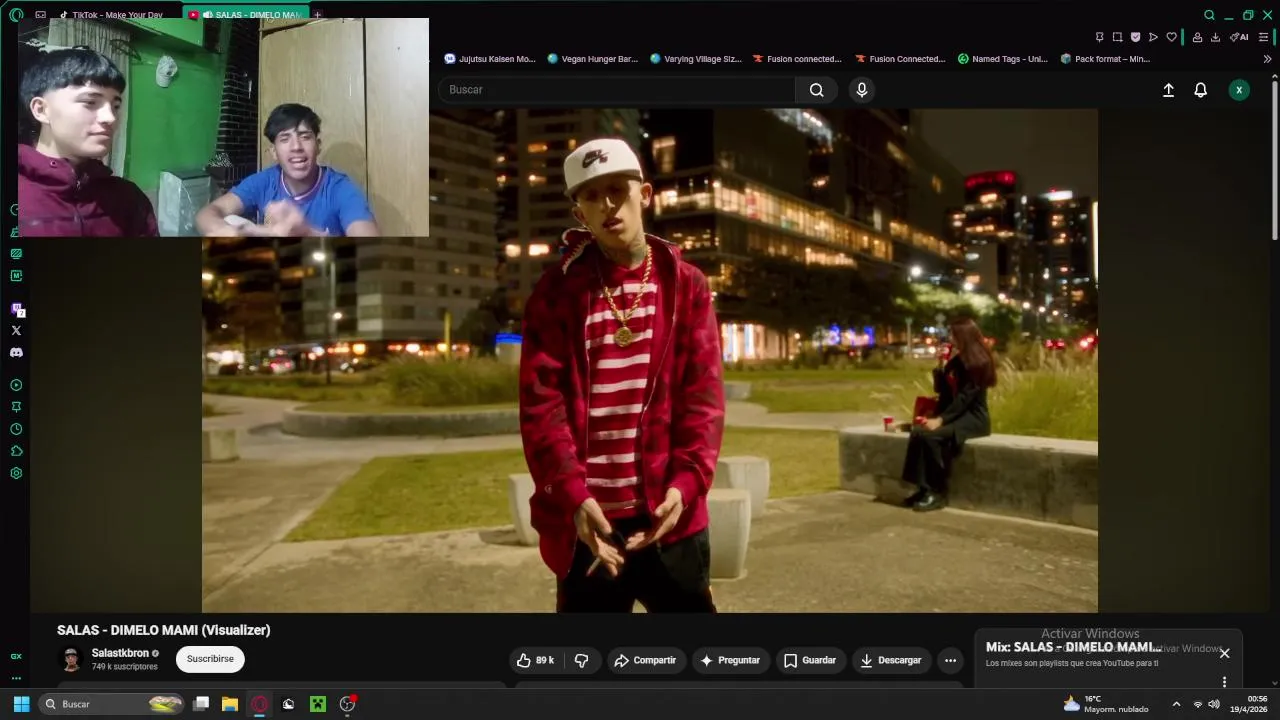
Task: Open the Easy Setup sliders icon
Action: 1263,37
